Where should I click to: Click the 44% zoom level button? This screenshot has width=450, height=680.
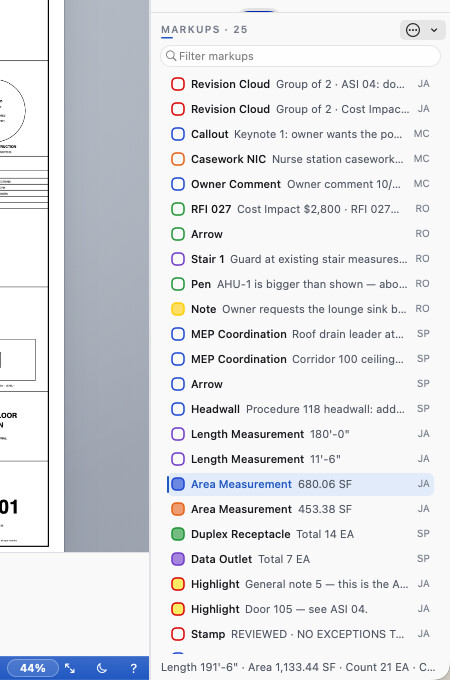coord(33,668)
